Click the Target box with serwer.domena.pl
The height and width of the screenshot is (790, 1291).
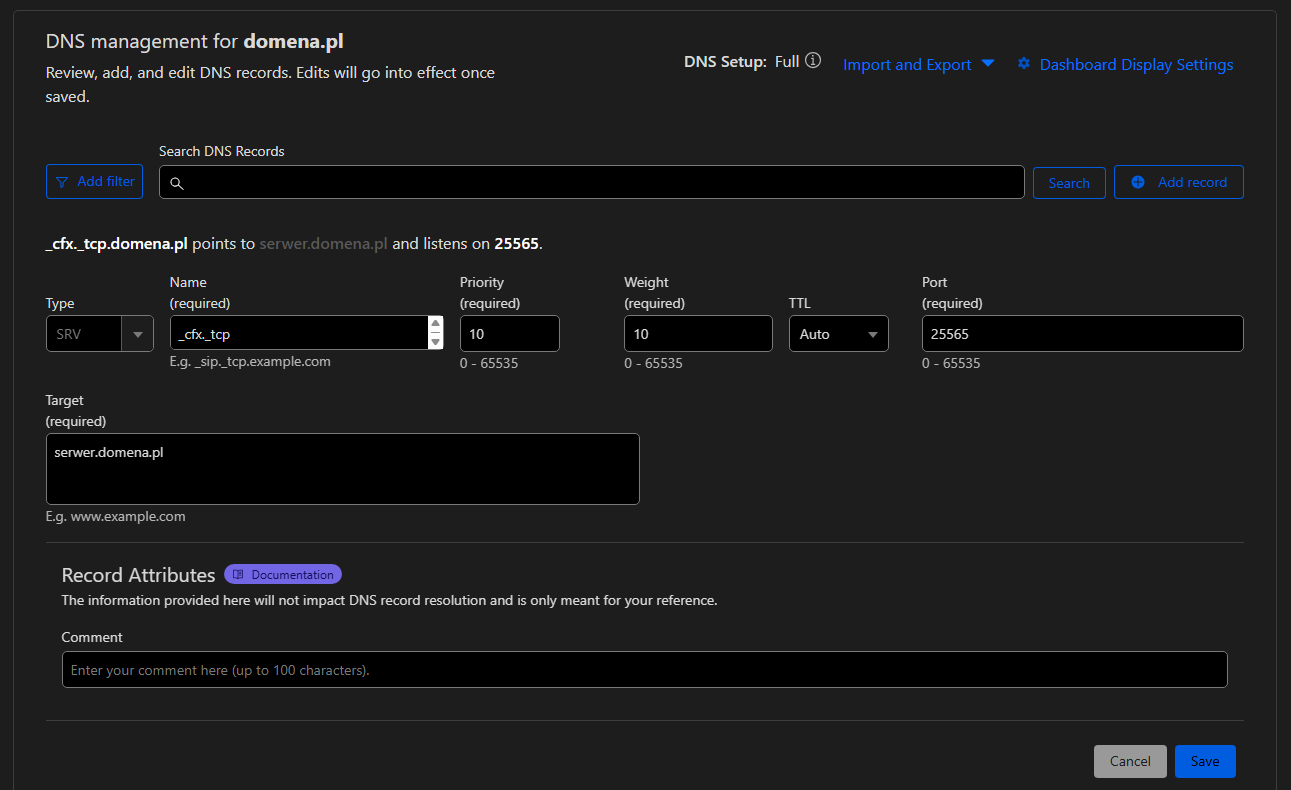pyautogui.click(x=342, y=468)
